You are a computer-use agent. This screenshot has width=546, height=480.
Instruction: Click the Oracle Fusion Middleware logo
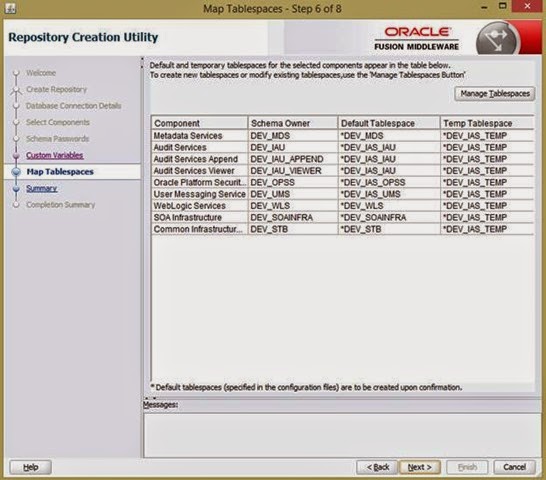tap(416, 39)
